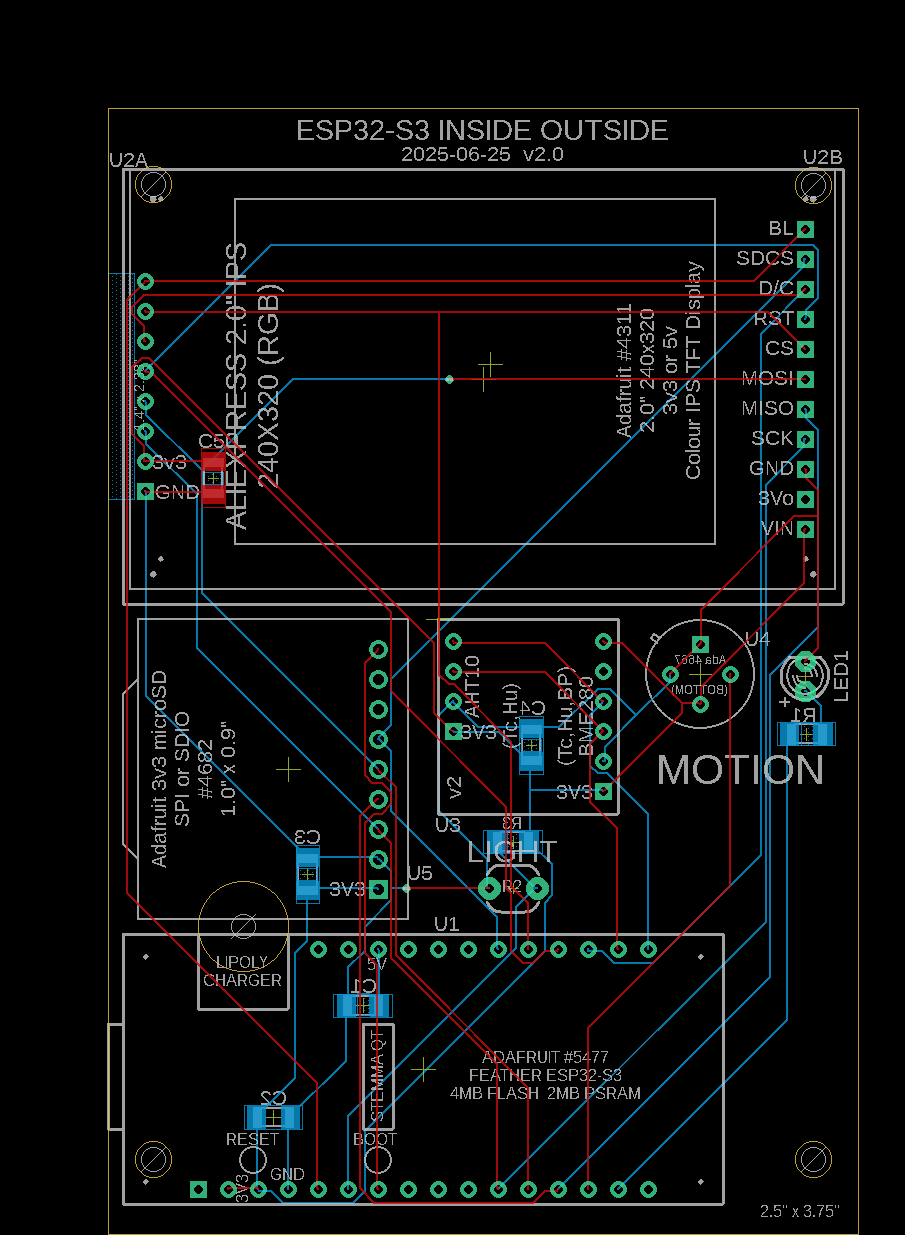The image size is (905, 1235).
Task: Click the mounting hole above '2.5" x 3.75"' text
Action: point(814,1160)
